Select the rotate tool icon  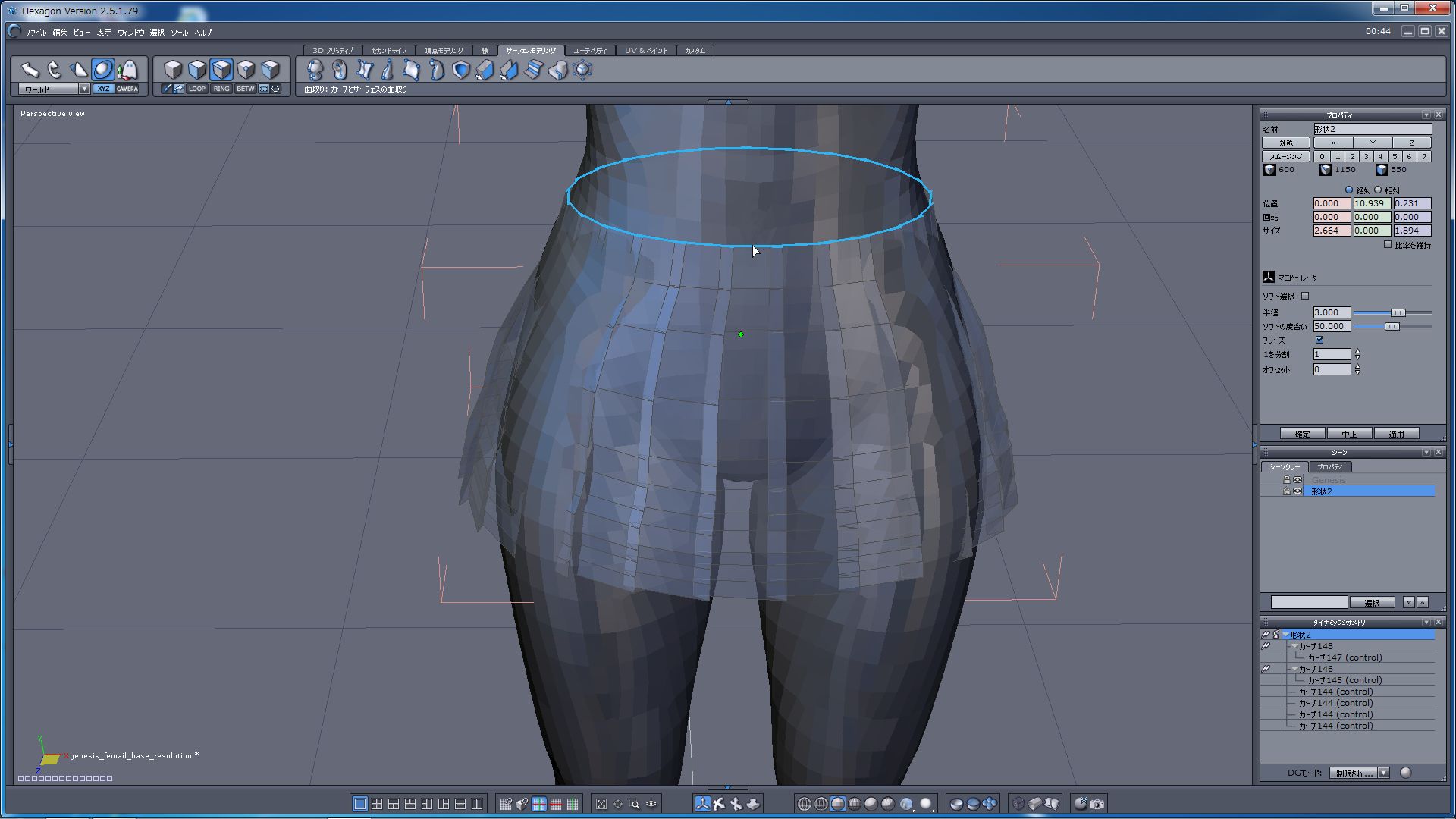[54, 70]
